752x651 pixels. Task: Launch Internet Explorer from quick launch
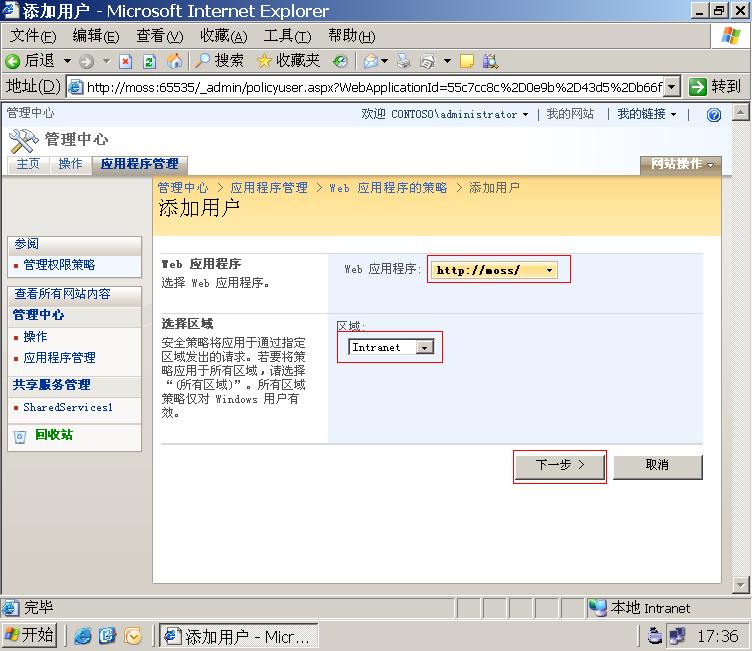click(x=82, y=636)
